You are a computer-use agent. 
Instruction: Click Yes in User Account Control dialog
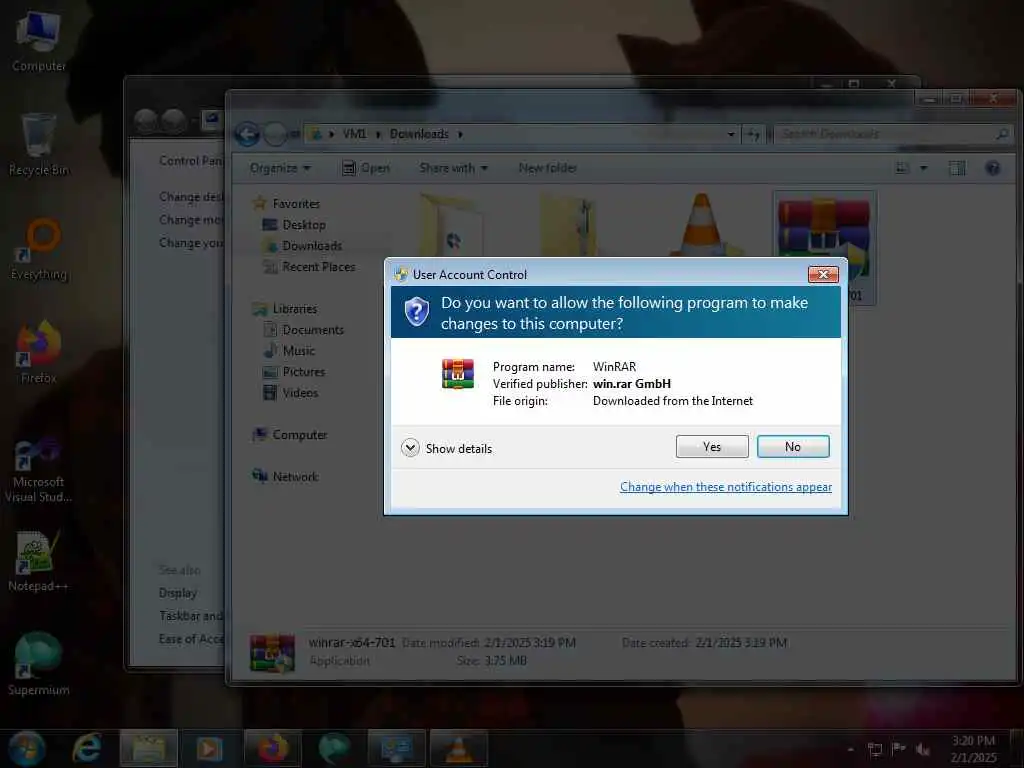pyautogui.click(x=712, y=447)
